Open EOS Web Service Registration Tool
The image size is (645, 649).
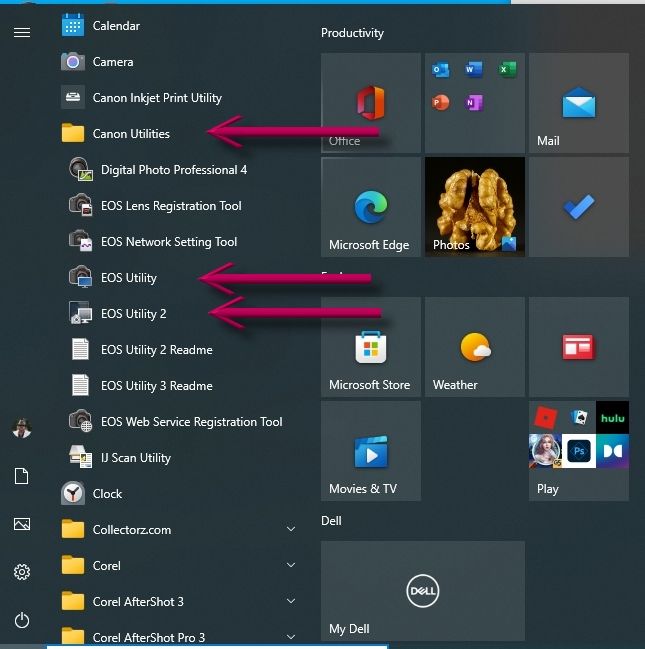(178, 422)
